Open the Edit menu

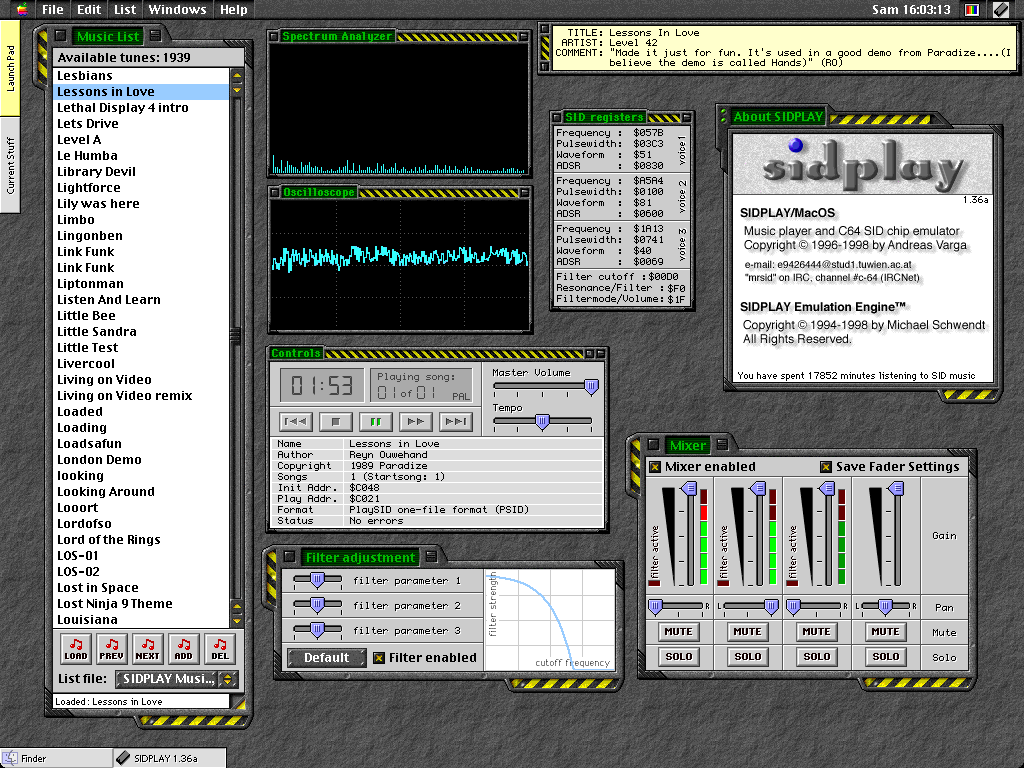tap(89, 9)
